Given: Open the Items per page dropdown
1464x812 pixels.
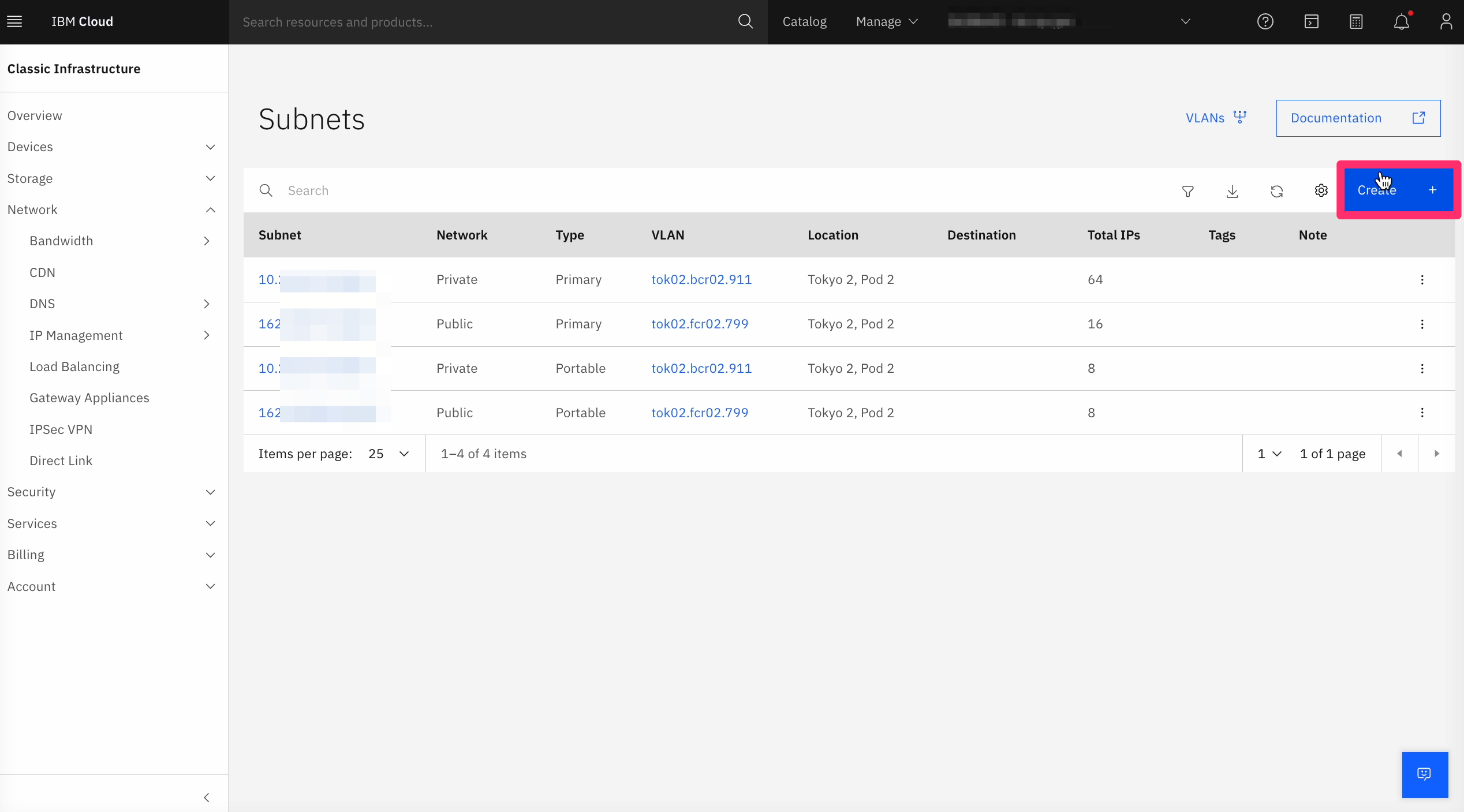Looking at the screenshot, I should click(389, 454).
